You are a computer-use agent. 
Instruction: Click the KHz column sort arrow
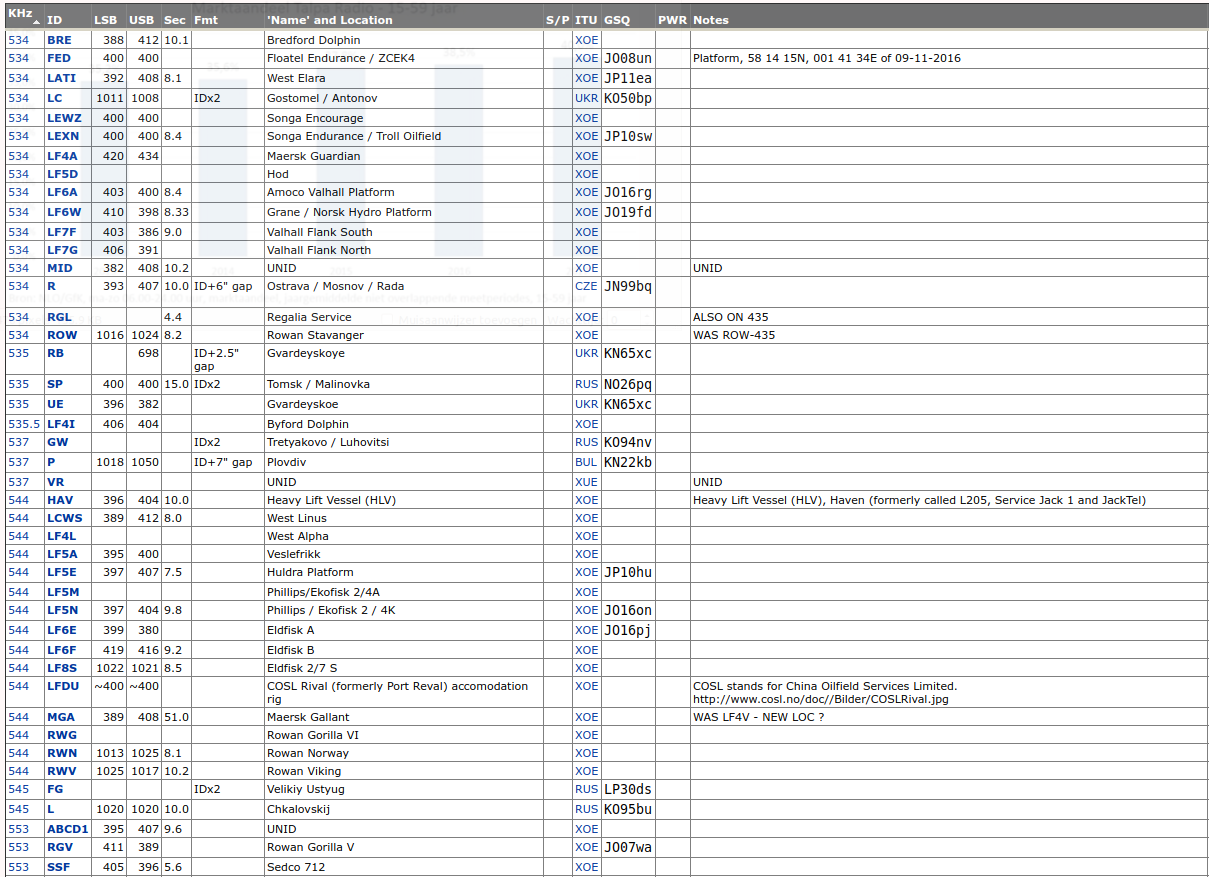[37, 21]
